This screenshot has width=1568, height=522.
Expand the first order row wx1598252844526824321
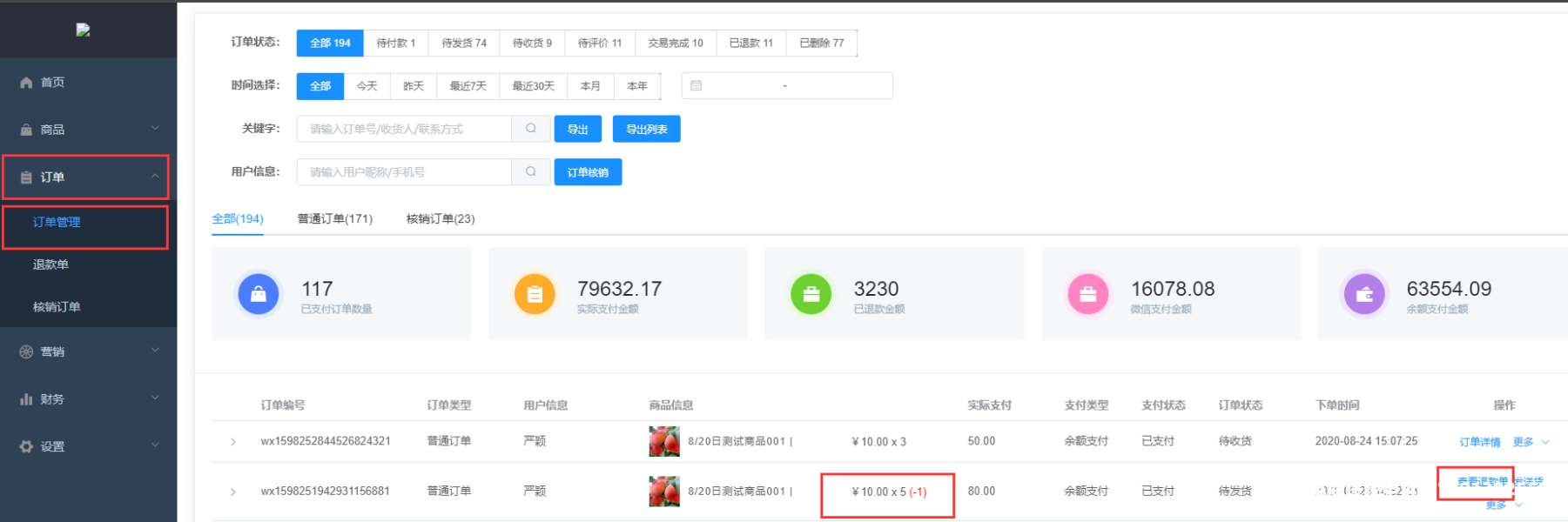(x=233, y=442)
